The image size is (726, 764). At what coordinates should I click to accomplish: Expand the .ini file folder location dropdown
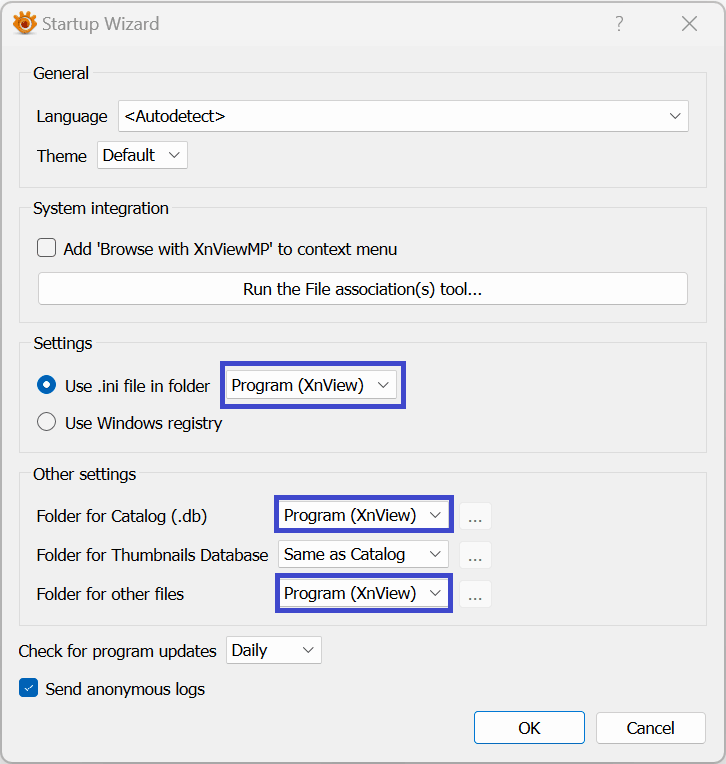(313, 385)
